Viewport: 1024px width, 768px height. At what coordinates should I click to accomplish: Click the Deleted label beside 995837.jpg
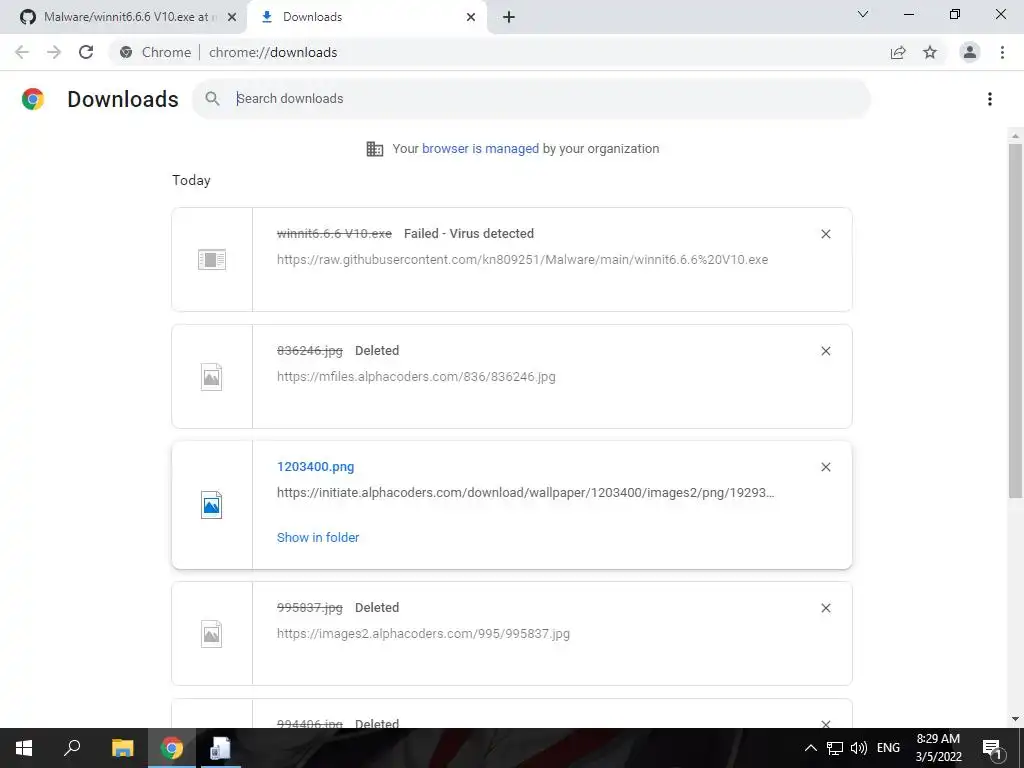[x=377, y=608]
